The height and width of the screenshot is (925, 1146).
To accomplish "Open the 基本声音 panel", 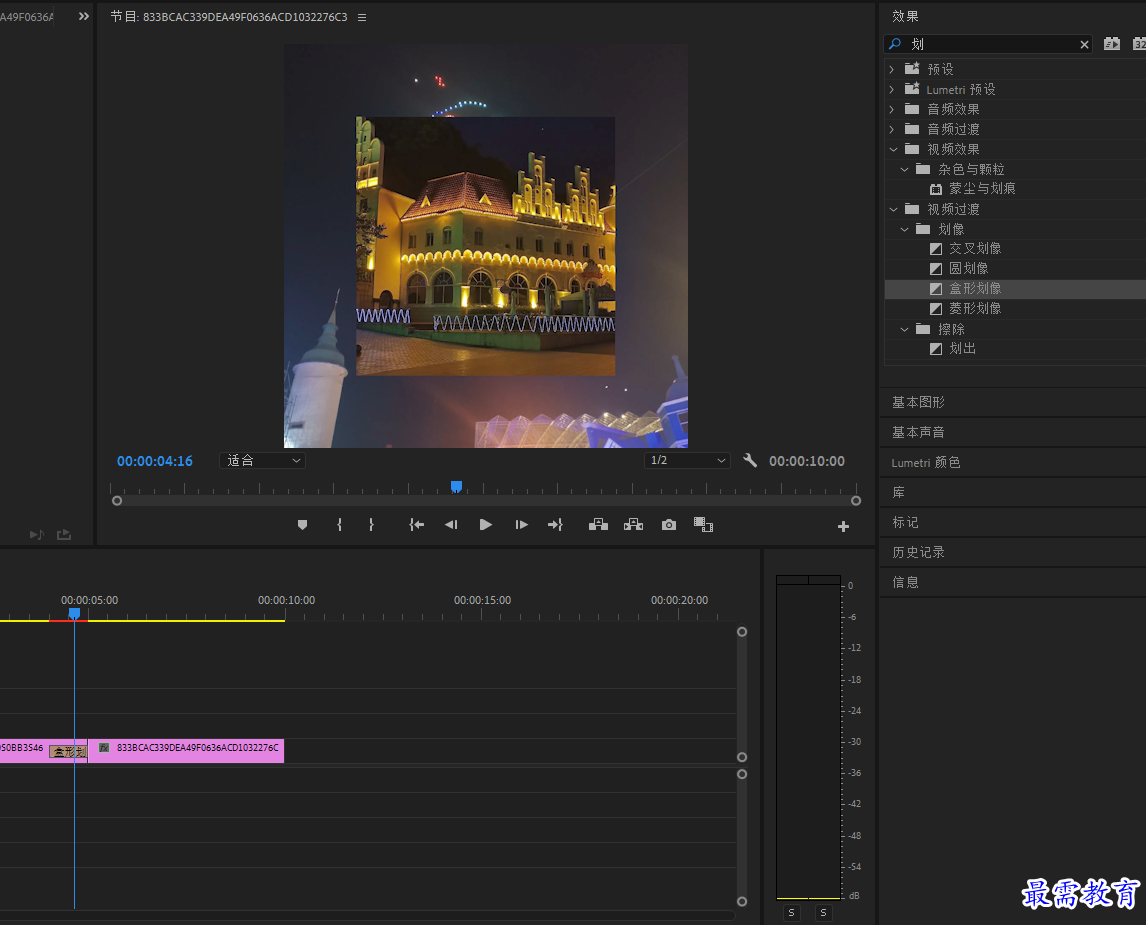I will coord(918,433).
